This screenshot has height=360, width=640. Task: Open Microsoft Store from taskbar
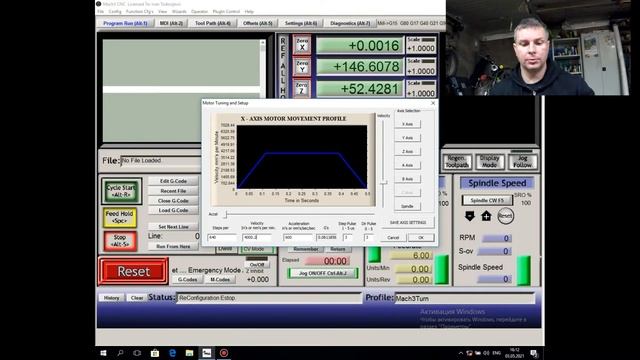click(155, 353)
